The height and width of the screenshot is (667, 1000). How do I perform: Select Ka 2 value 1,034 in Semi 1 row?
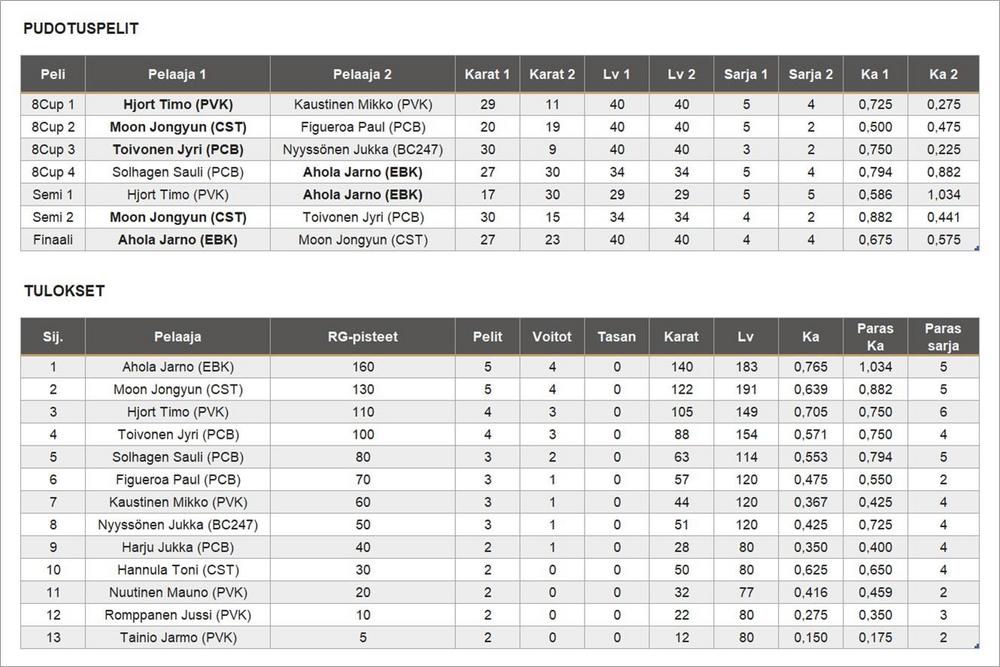point(942,195)
